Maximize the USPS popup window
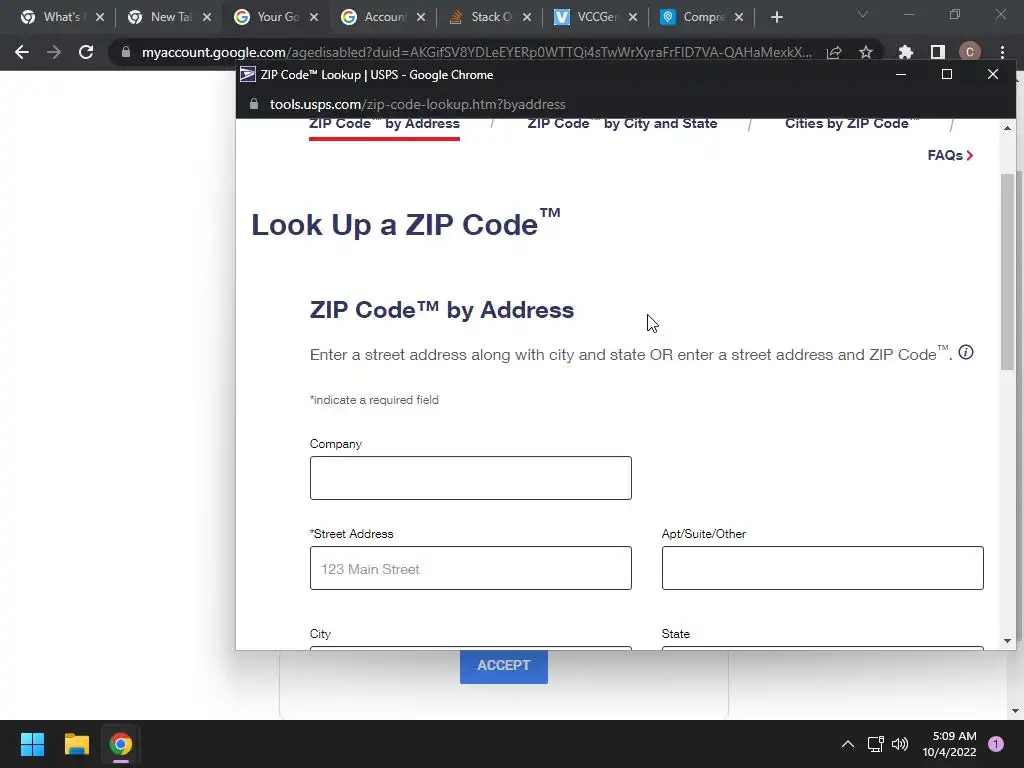Viewport: 1024px width, 768px height. click(947, 74)
